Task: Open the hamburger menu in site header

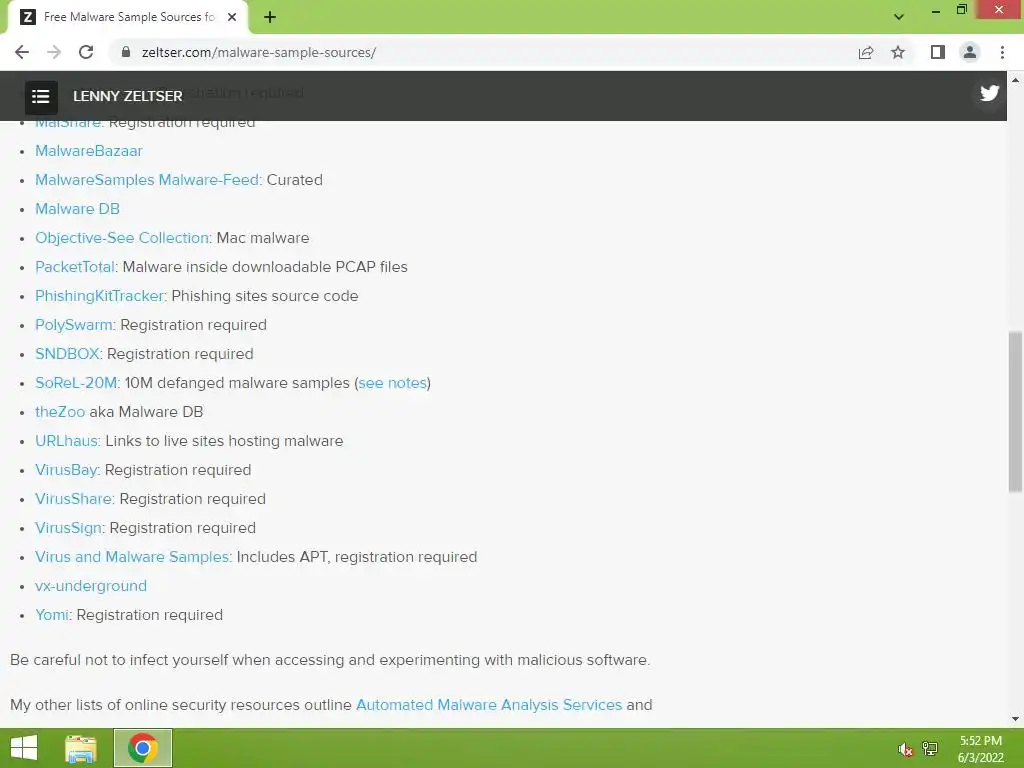Action: (40, 97)
